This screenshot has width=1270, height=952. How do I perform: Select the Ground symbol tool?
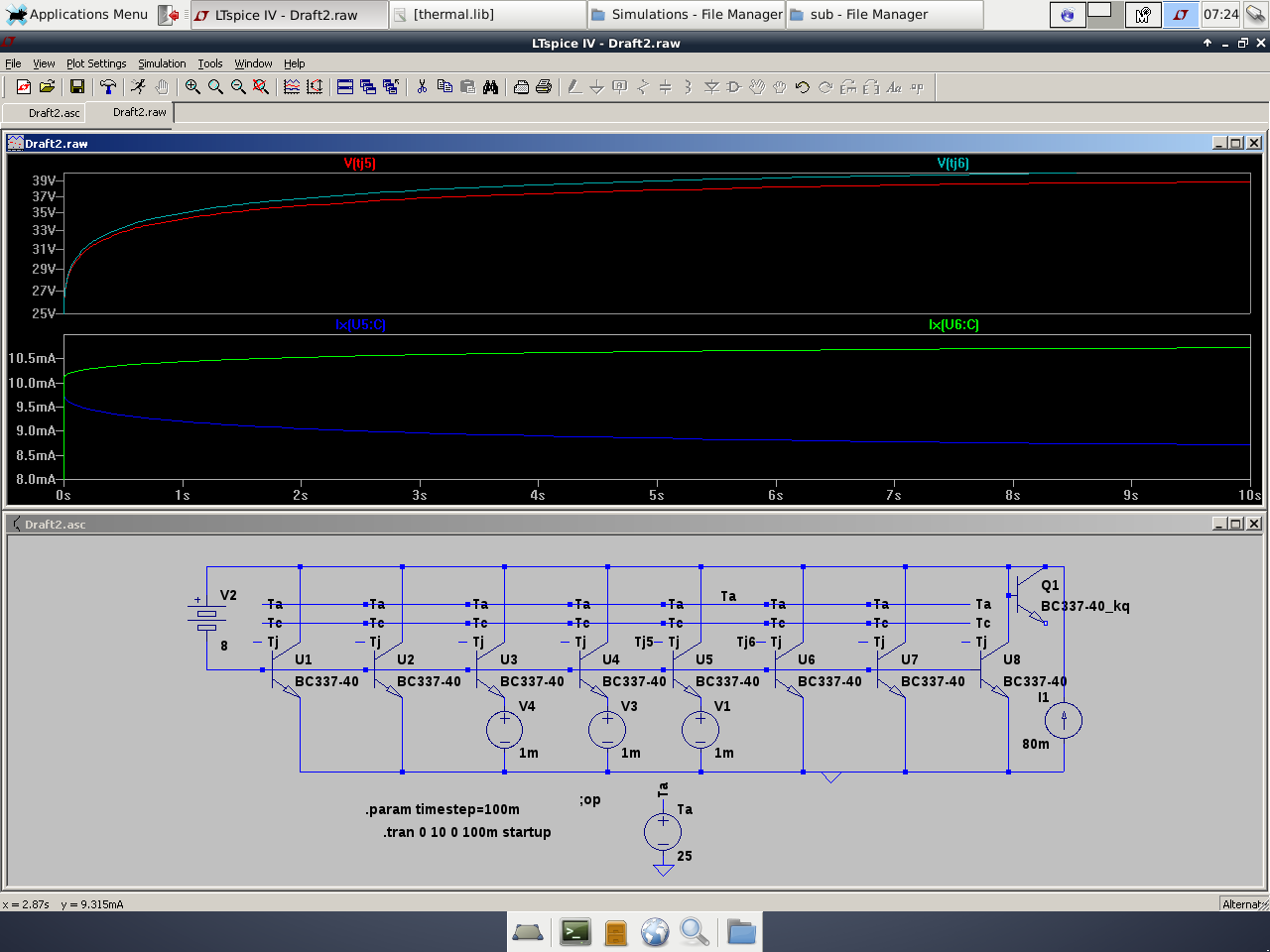(597, 87)
